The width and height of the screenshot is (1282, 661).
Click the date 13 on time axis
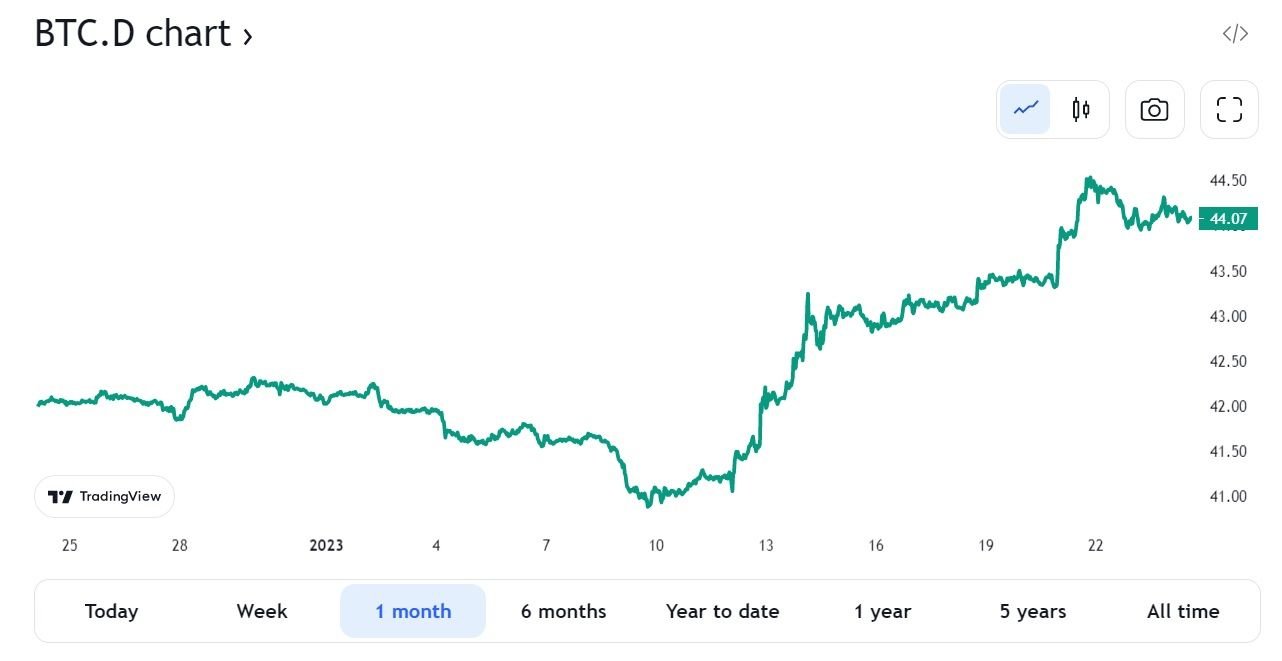tap(766, 545)
